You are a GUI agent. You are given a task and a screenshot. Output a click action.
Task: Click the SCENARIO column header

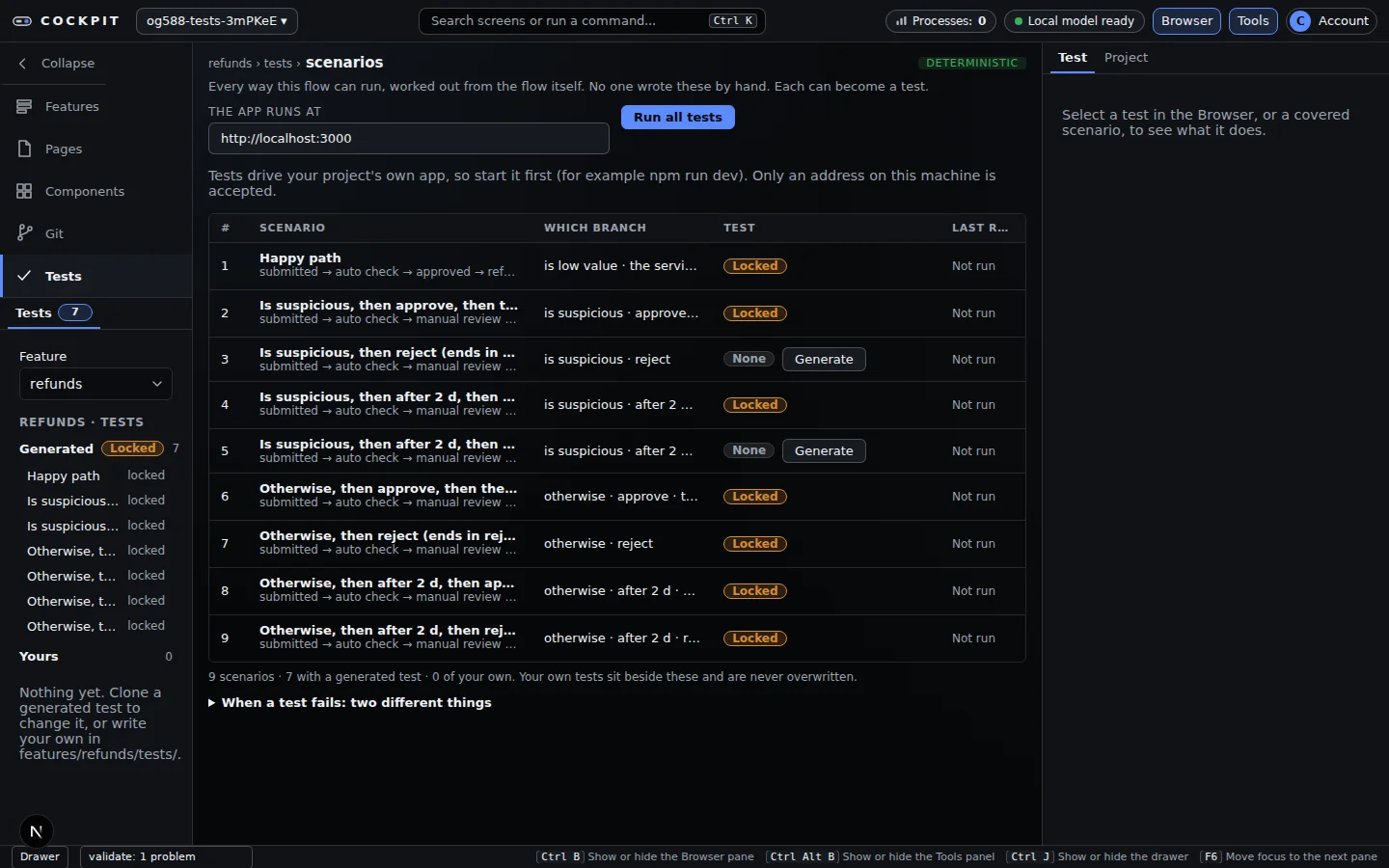[292, 228]
